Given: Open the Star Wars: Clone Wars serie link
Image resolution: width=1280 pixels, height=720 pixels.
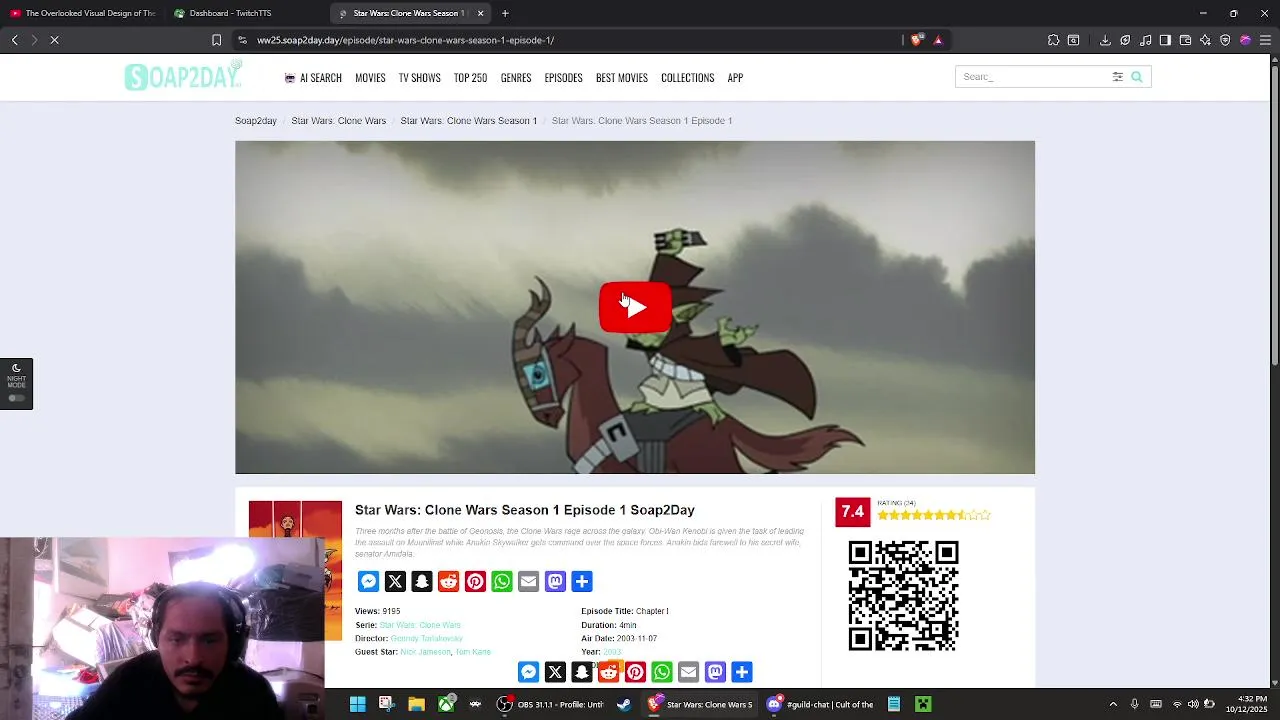Looking at the screenshot, I should tap(420, 625).
